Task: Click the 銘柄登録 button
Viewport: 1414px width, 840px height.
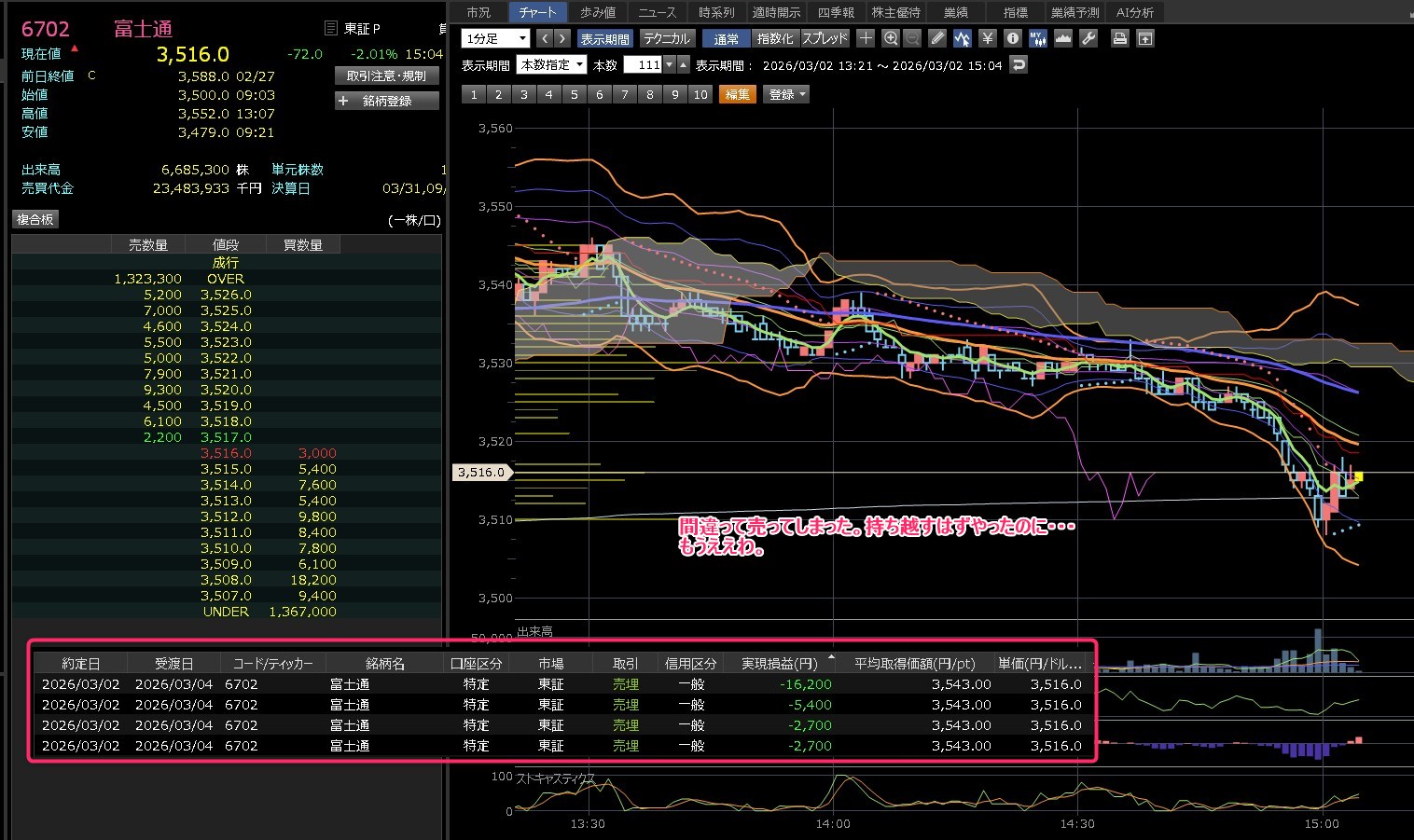Action: 386,101
